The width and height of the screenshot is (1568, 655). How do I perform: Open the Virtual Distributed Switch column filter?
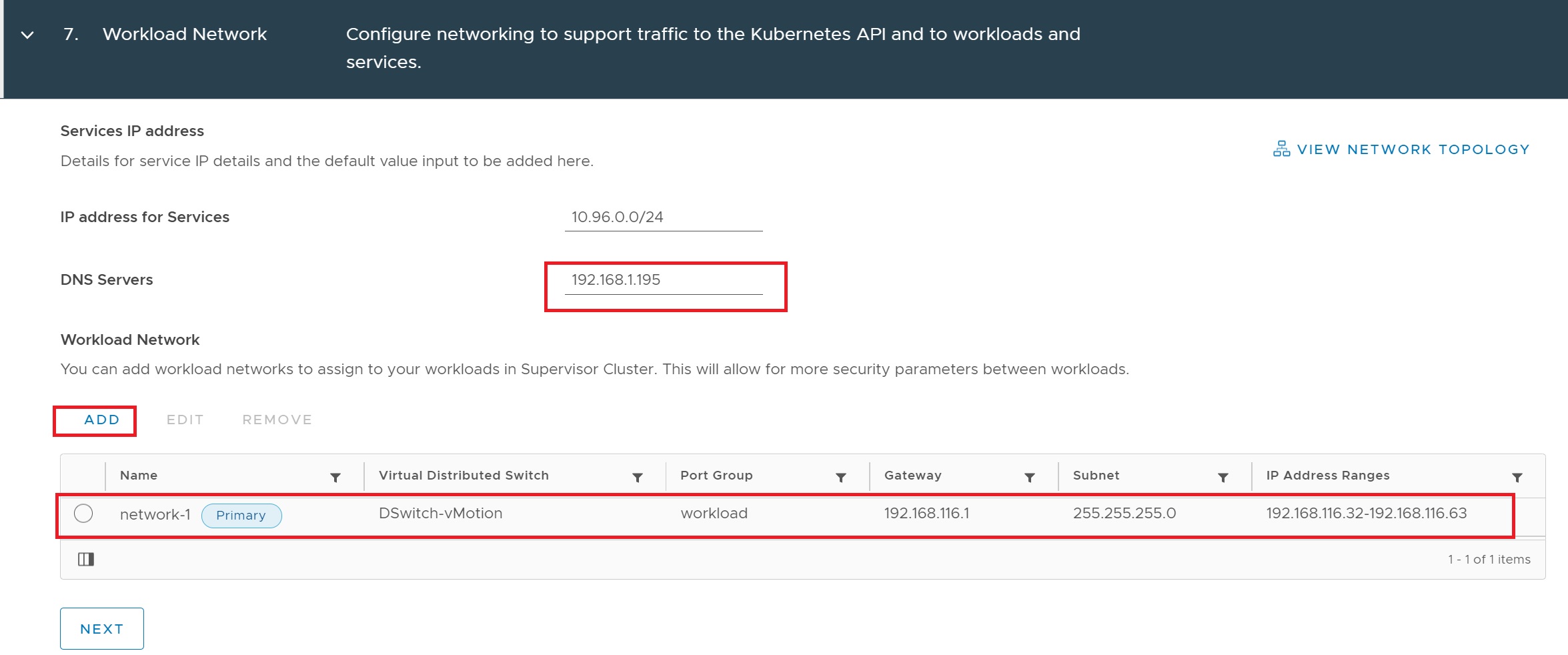point(637,477)
